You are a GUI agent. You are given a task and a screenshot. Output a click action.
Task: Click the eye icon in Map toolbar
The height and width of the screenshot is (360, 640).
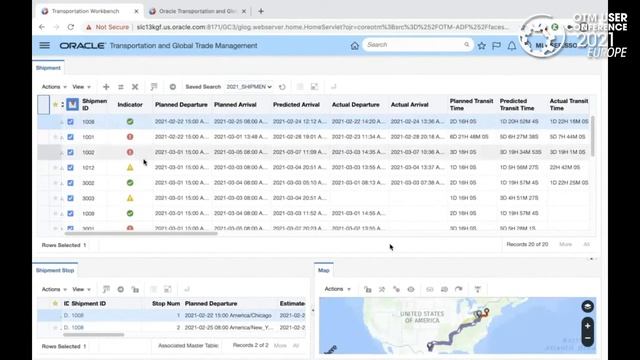click(411, 289)
